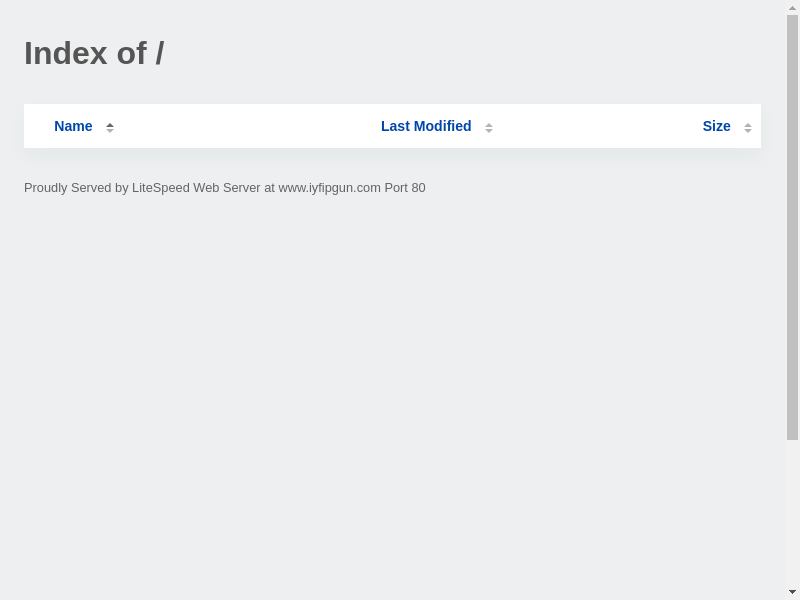This screenshot has width=800, height=600.
Task: Click the "Port 80" footer text
Action: pyautogui.click(x=405, y=188)
